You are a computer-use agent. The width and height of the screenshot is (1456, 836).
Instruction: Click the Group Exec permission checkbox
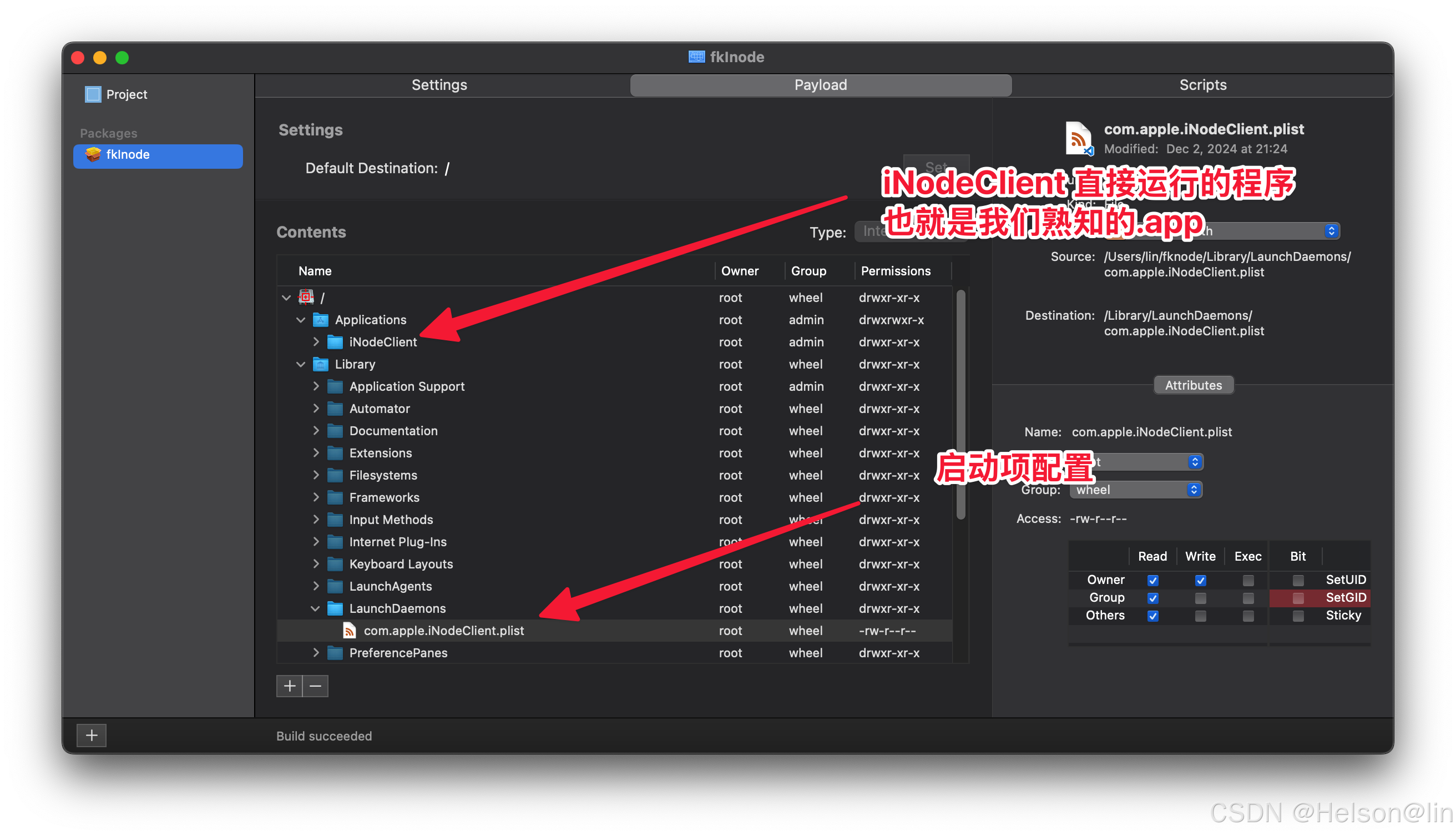1248,598
